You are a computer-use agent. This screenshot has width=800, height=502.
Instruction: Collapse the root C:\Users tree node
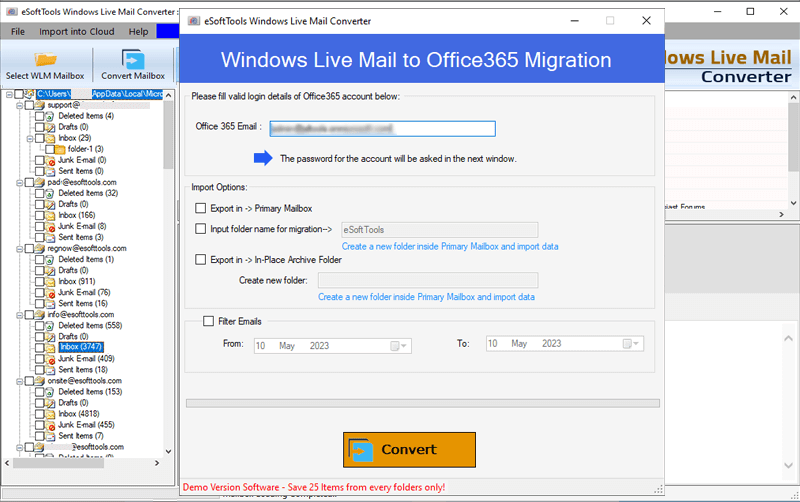[x=9, y=94]
